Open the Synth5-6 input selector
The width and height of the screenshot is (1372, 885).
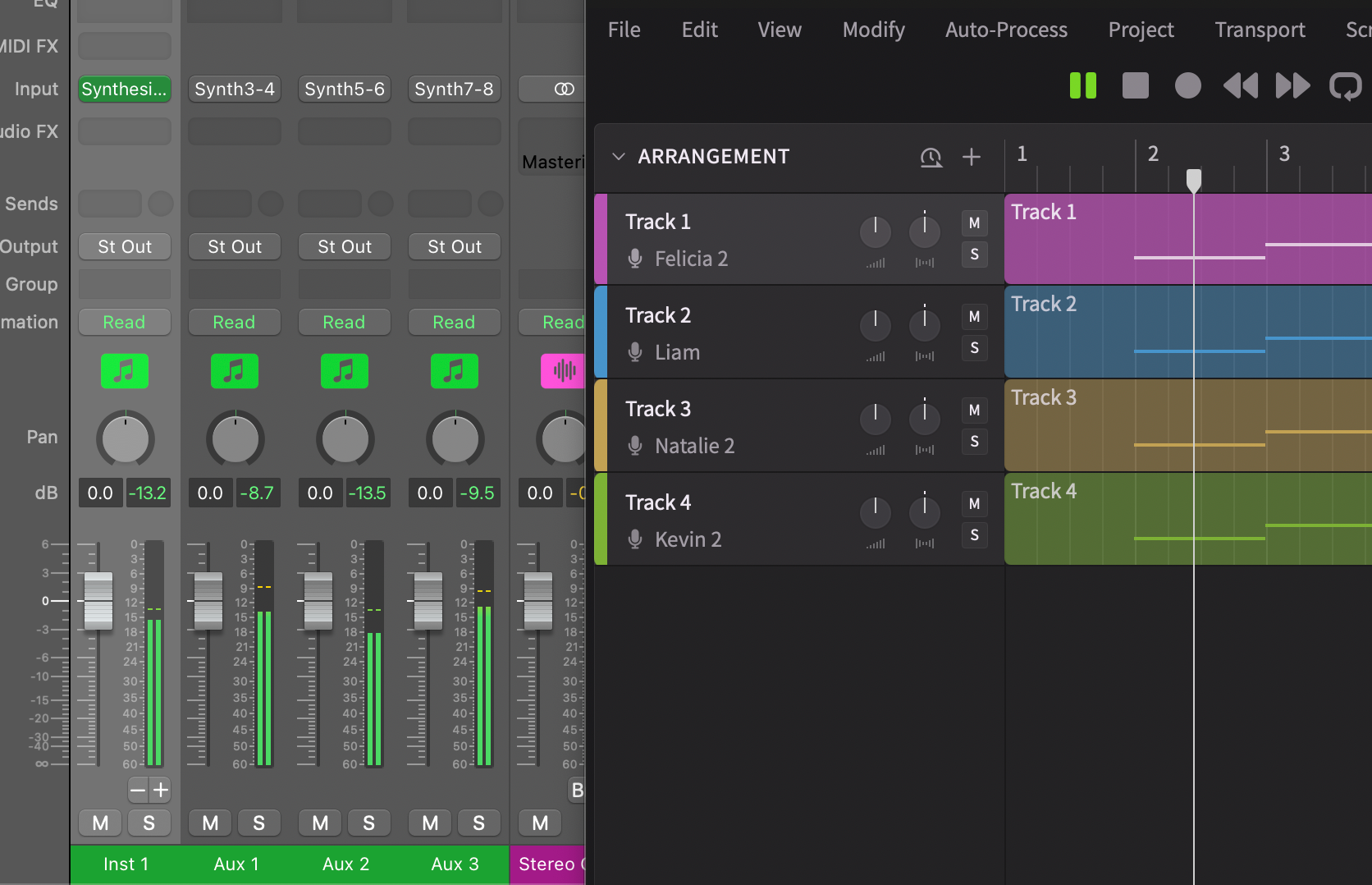click(x=345, y=89)
